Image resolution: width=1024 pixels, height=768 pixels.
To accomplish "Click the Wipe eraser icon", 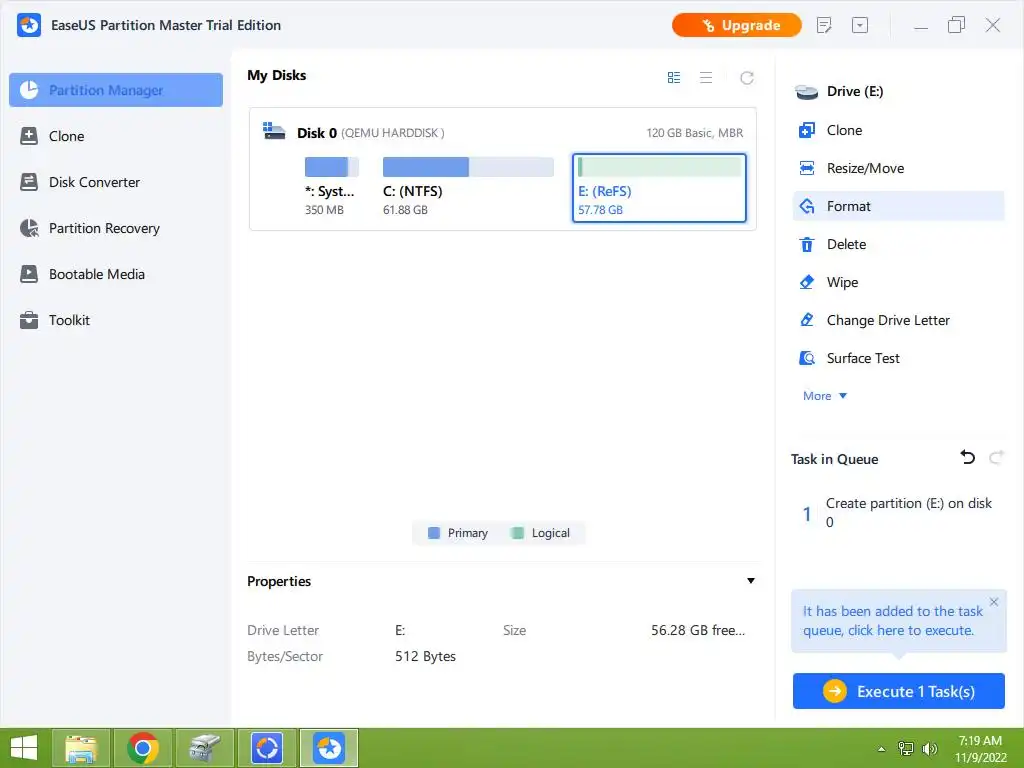I will (x=807, y=282).
